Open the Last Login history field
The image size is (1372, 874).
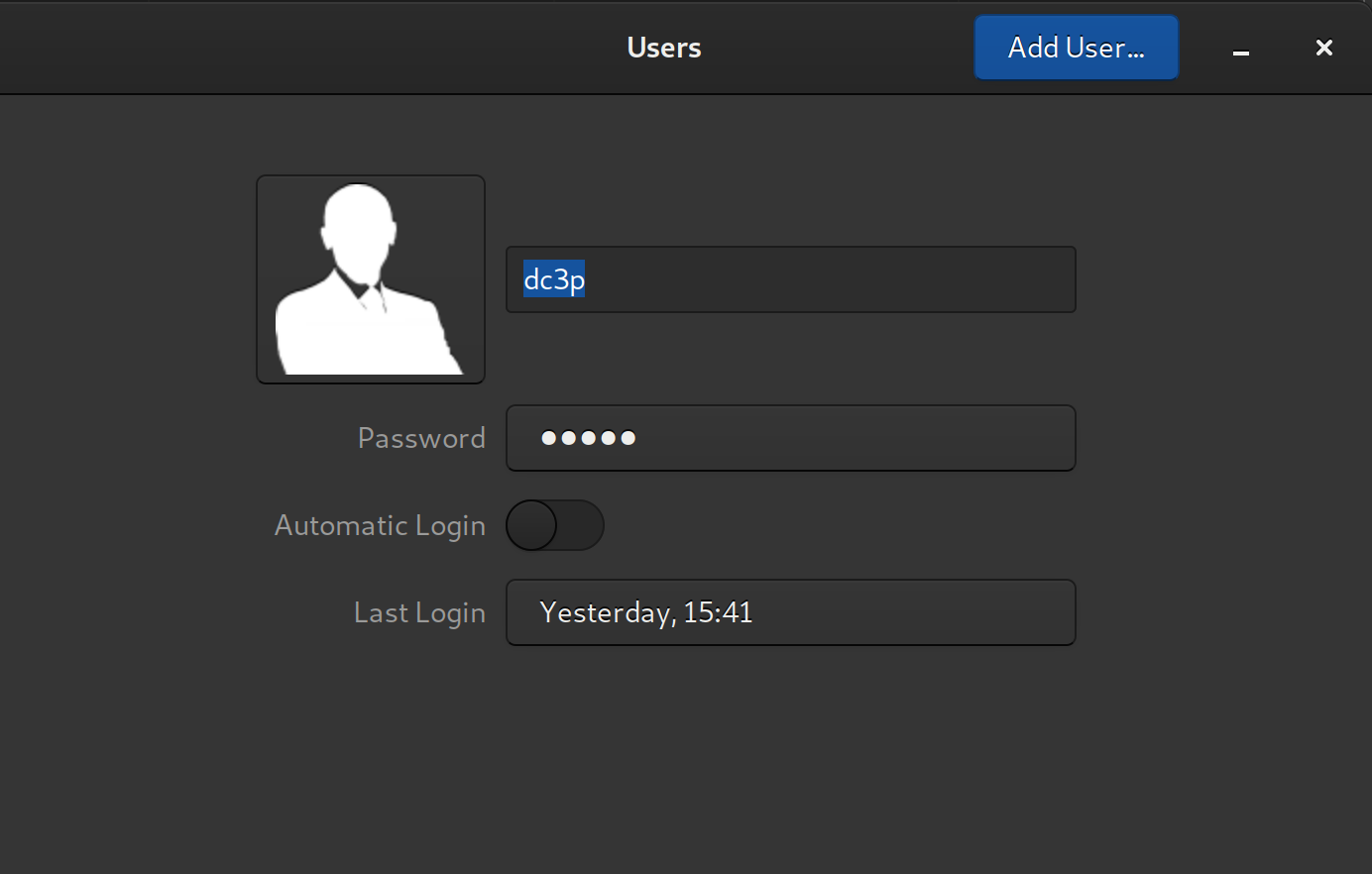(x=790, y=612)
